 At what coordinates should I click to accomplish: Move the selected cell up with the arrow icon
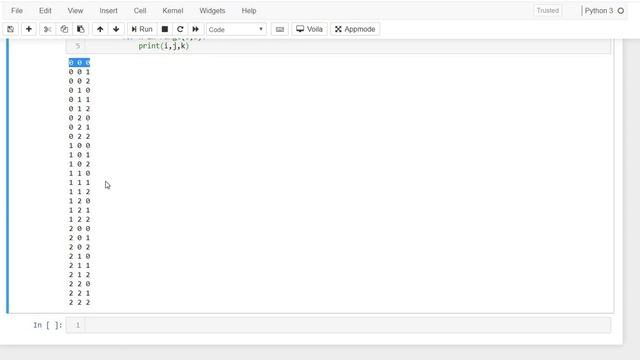coord(100,29)
